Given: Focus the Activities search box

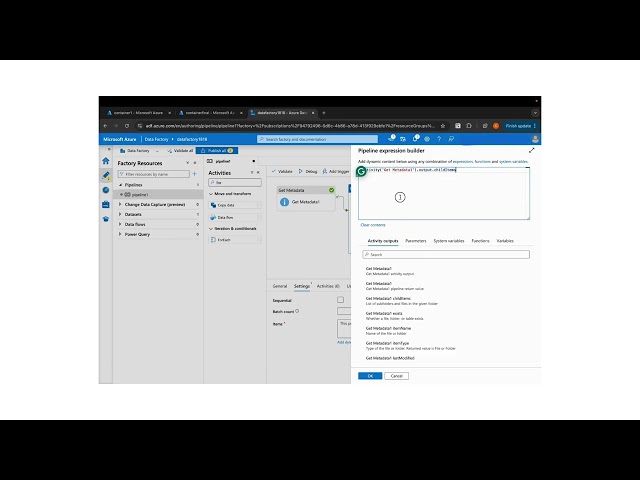Looking at the screenshot, I should pyautogui.click(x=235, y=182).
